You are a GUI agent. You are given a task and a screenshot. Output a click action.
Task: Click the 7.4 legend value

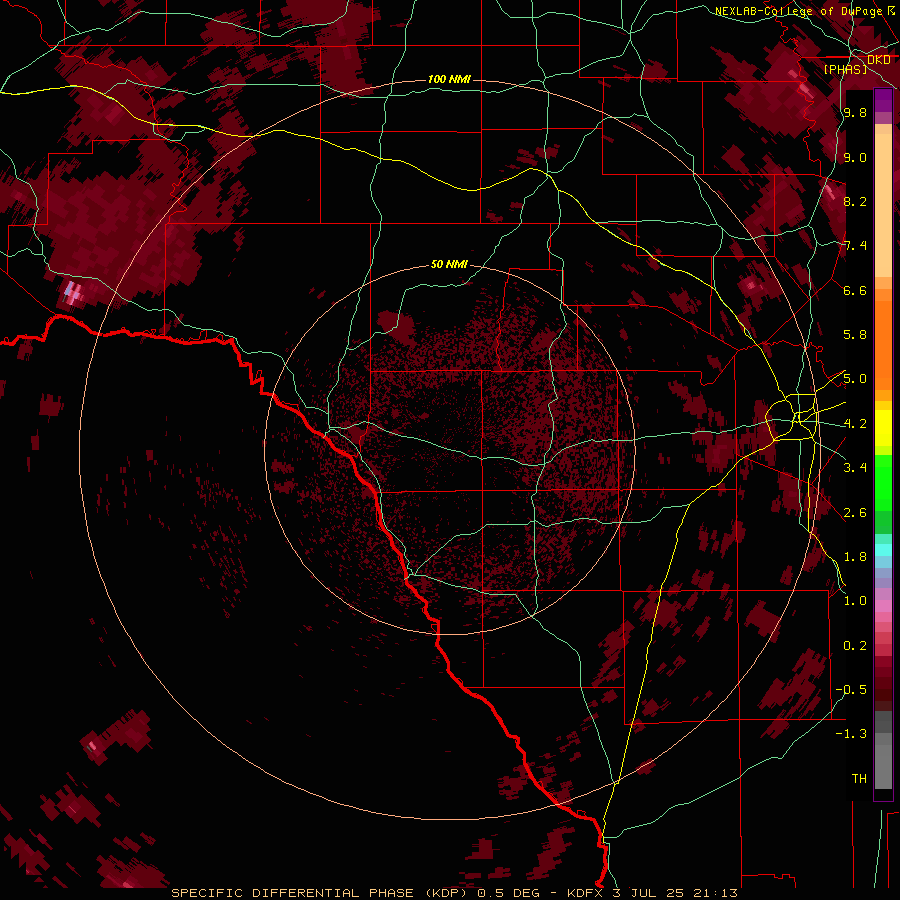coord(855,246)
